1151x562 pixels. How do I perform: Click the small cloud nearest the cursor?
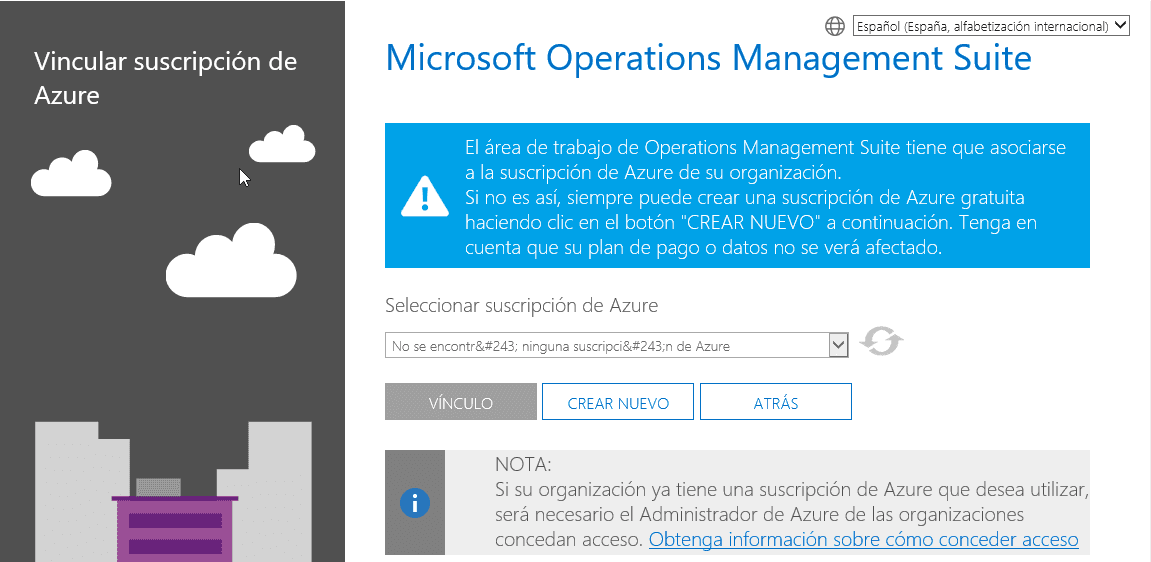283,146
